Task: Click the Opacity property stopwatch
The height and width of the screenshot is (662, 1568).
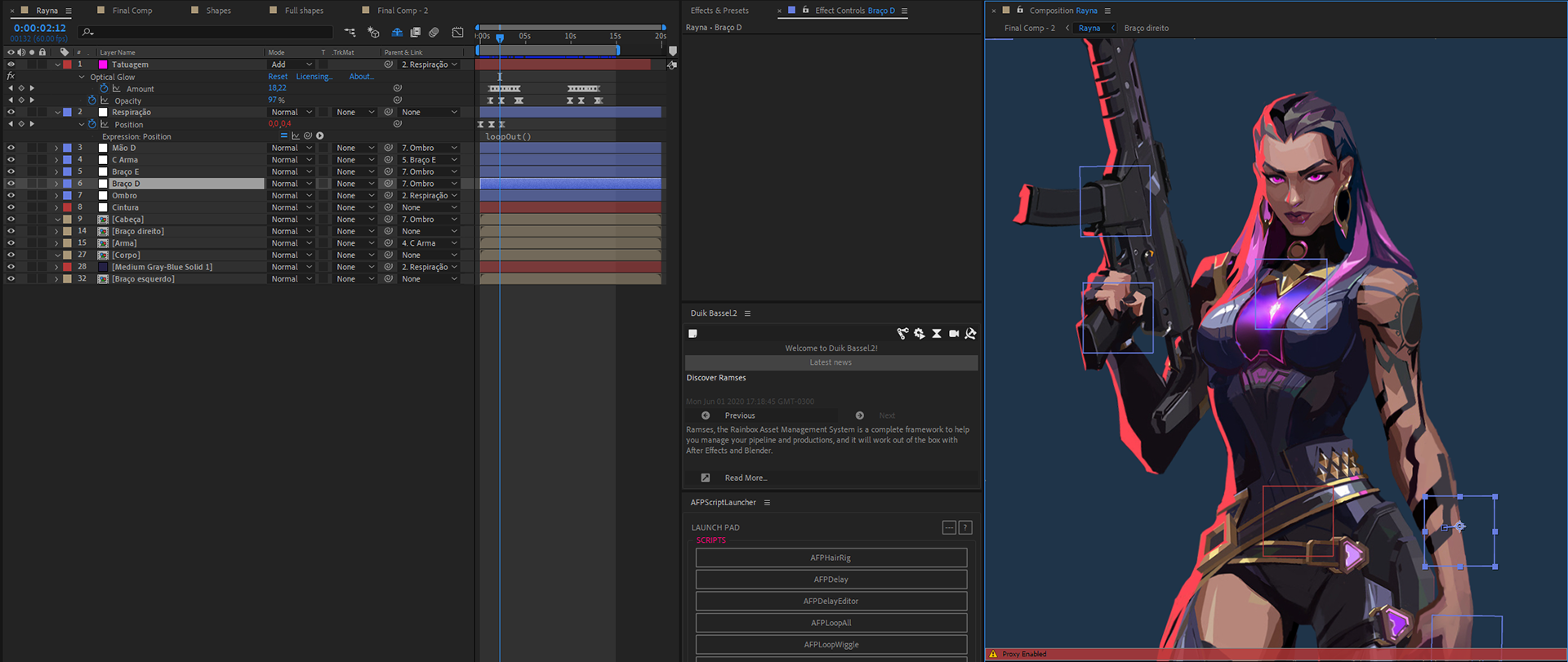Action: click(92, 100)
